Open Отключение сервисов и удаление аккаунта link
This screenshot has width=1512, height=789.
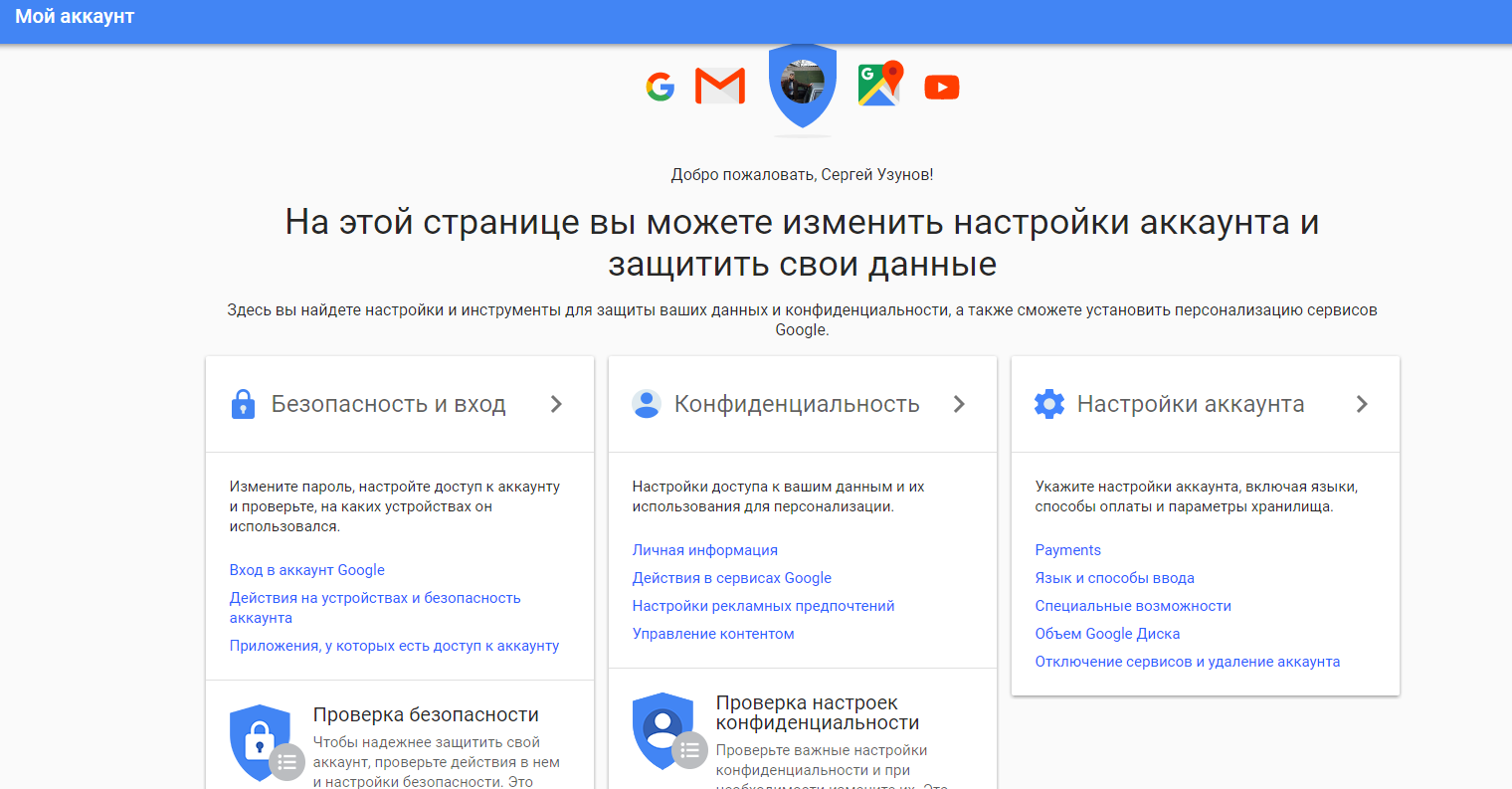pyautogui.click(x=1188, y=662)
